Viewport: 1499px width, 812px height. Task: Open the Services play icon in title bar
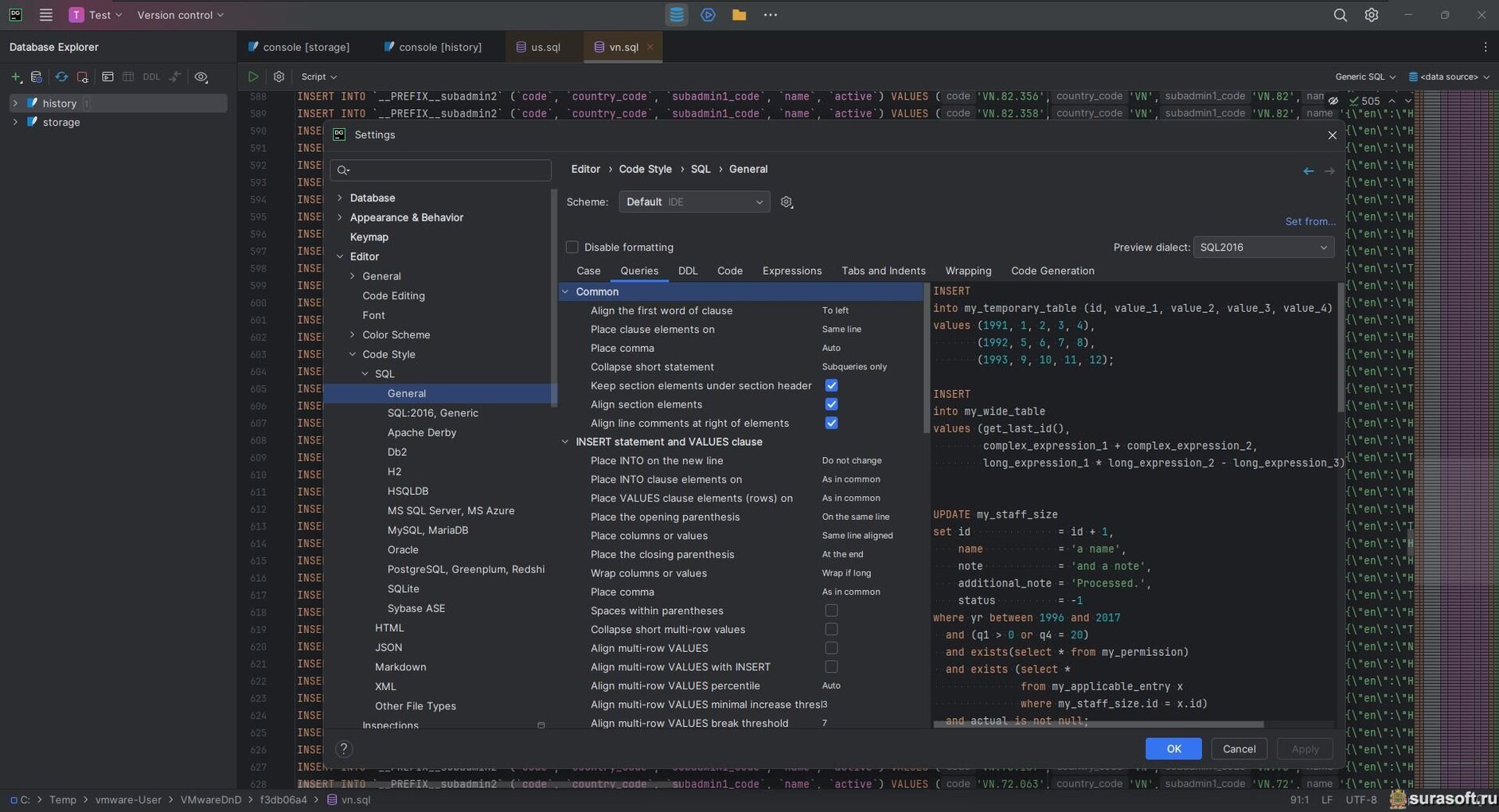(708, 15)
